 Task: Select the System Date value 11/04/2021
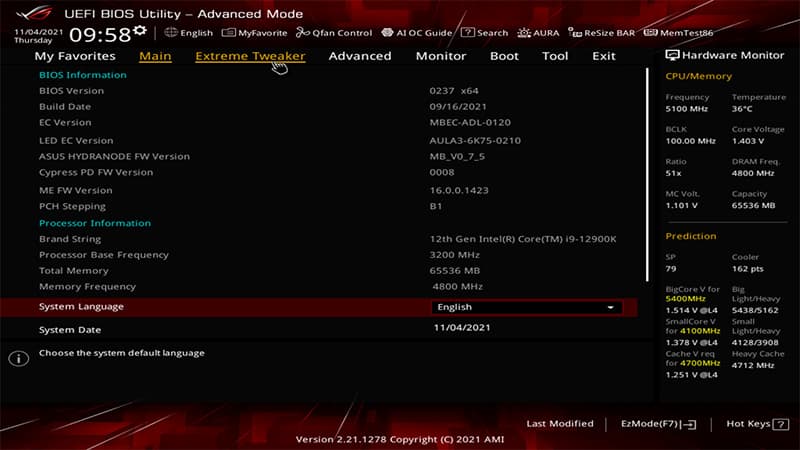click(462, 328)
